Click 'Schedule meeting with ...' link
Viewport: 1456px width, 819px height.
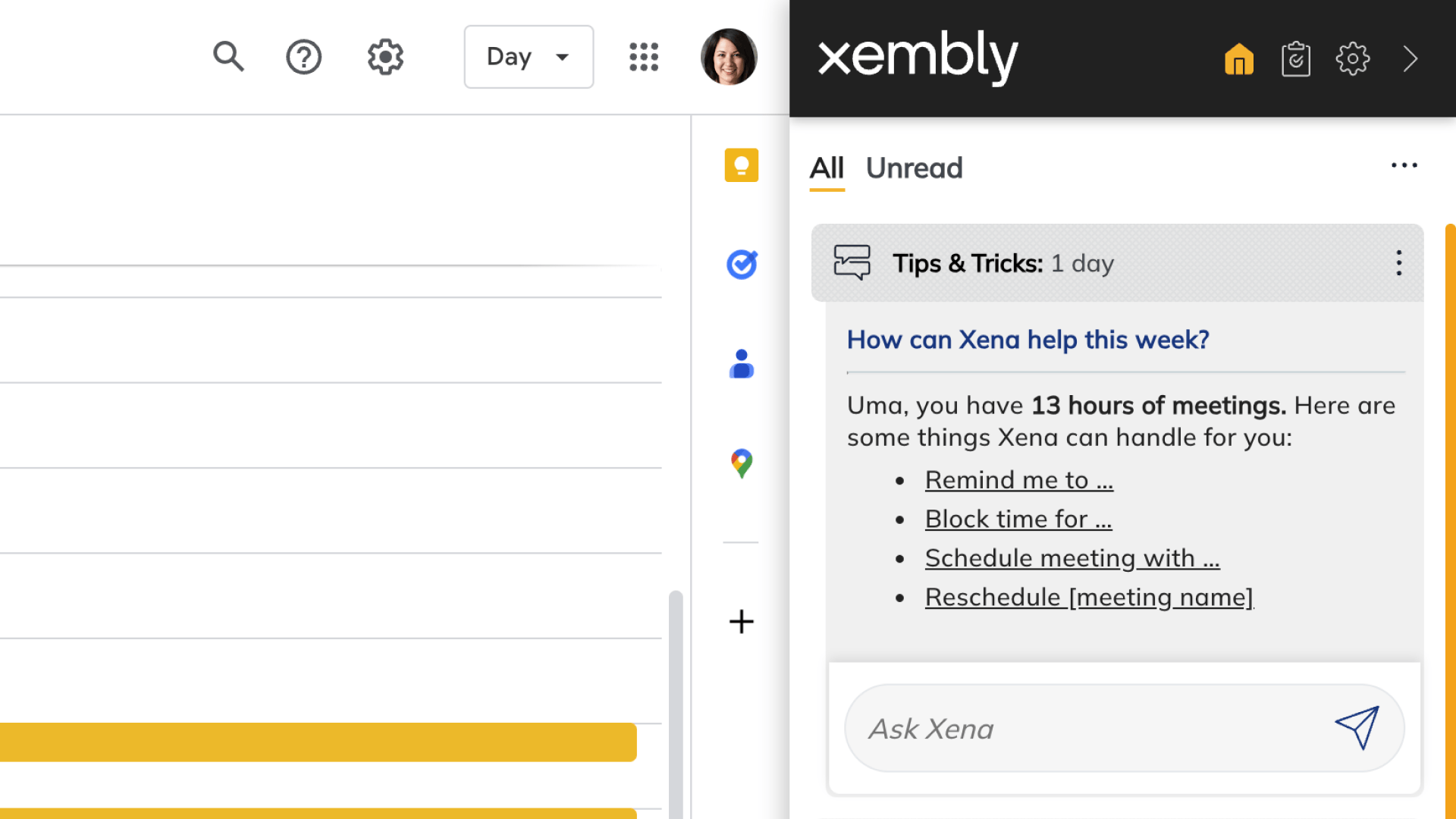pos(1072,558)
